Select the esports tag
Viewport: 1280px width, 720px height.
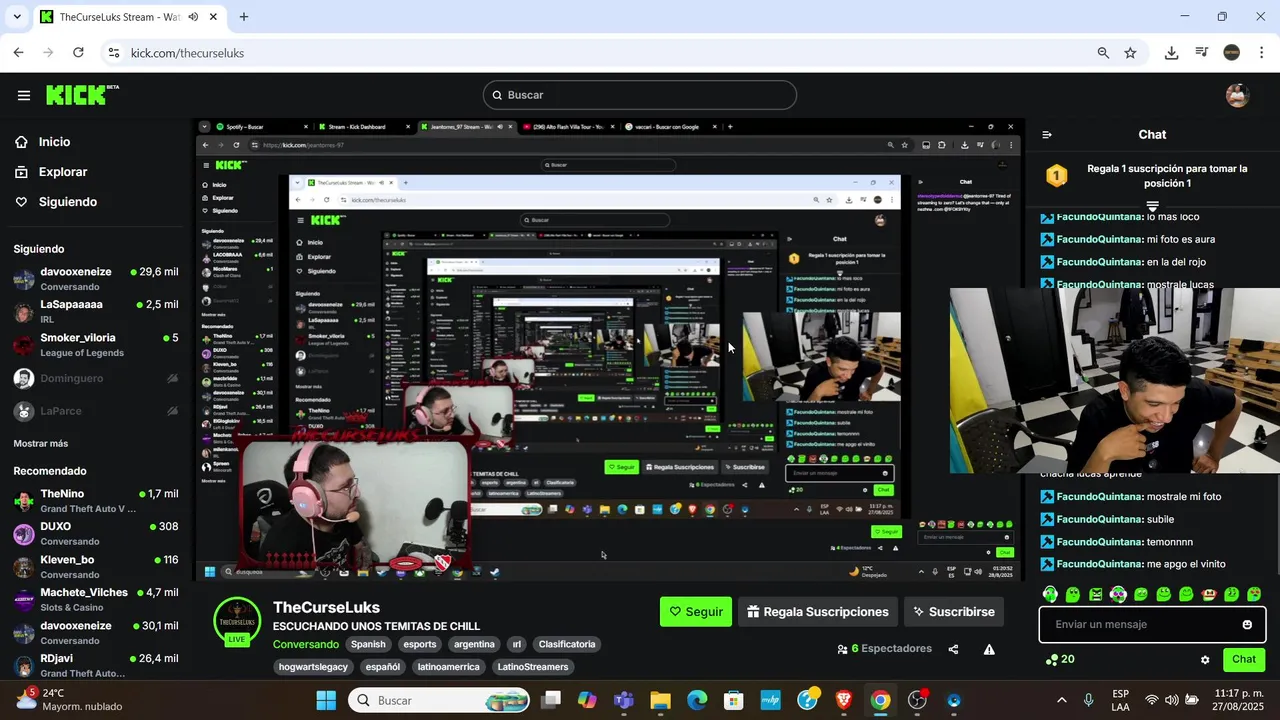tap(420, 644)
